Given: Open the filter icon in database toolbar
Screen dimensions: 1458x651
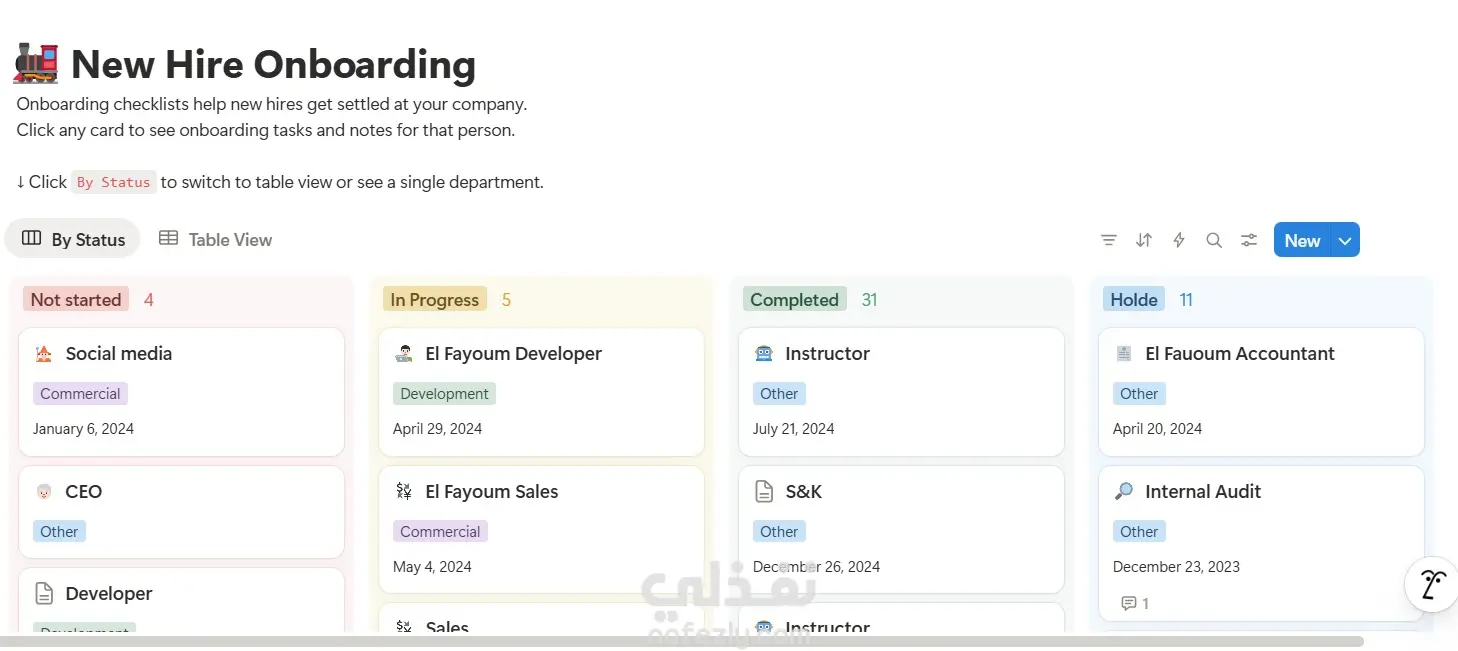Looking at the screenshot, I should pyautogui.click(x=1108, y=240).
